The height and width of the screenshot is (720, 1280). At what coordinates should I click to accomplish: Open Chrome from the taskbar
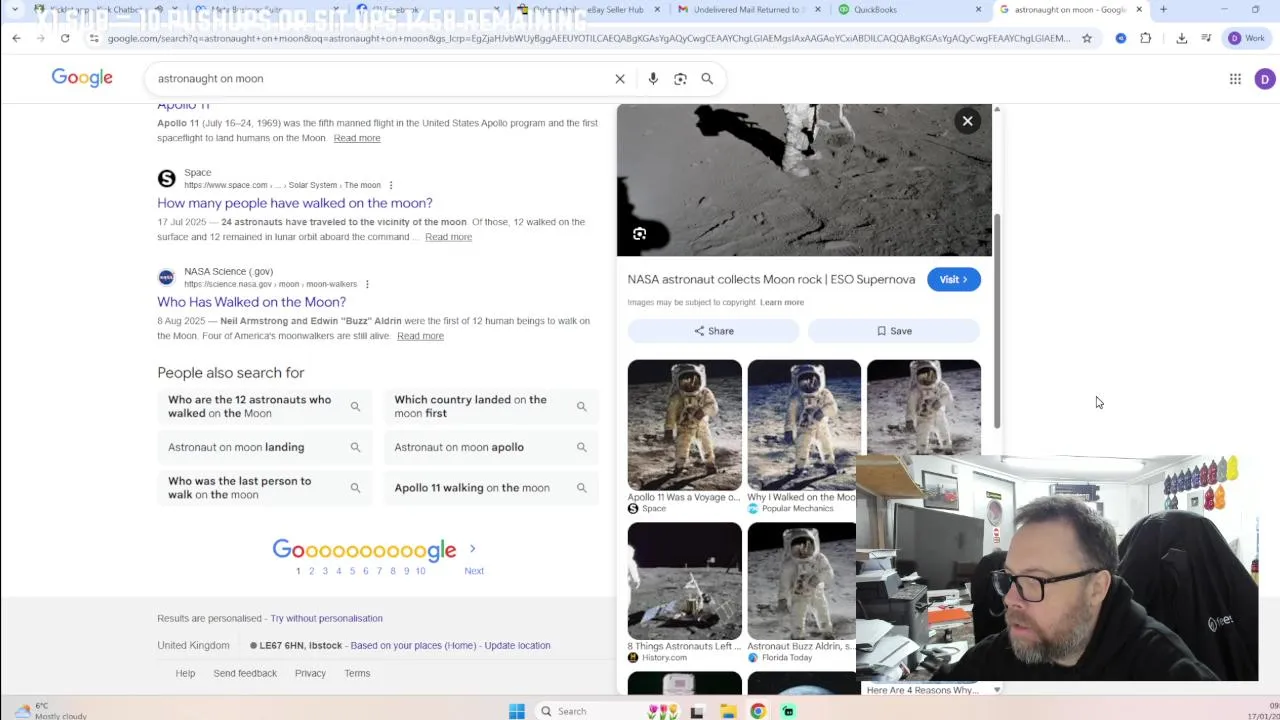tap(758, 711)
